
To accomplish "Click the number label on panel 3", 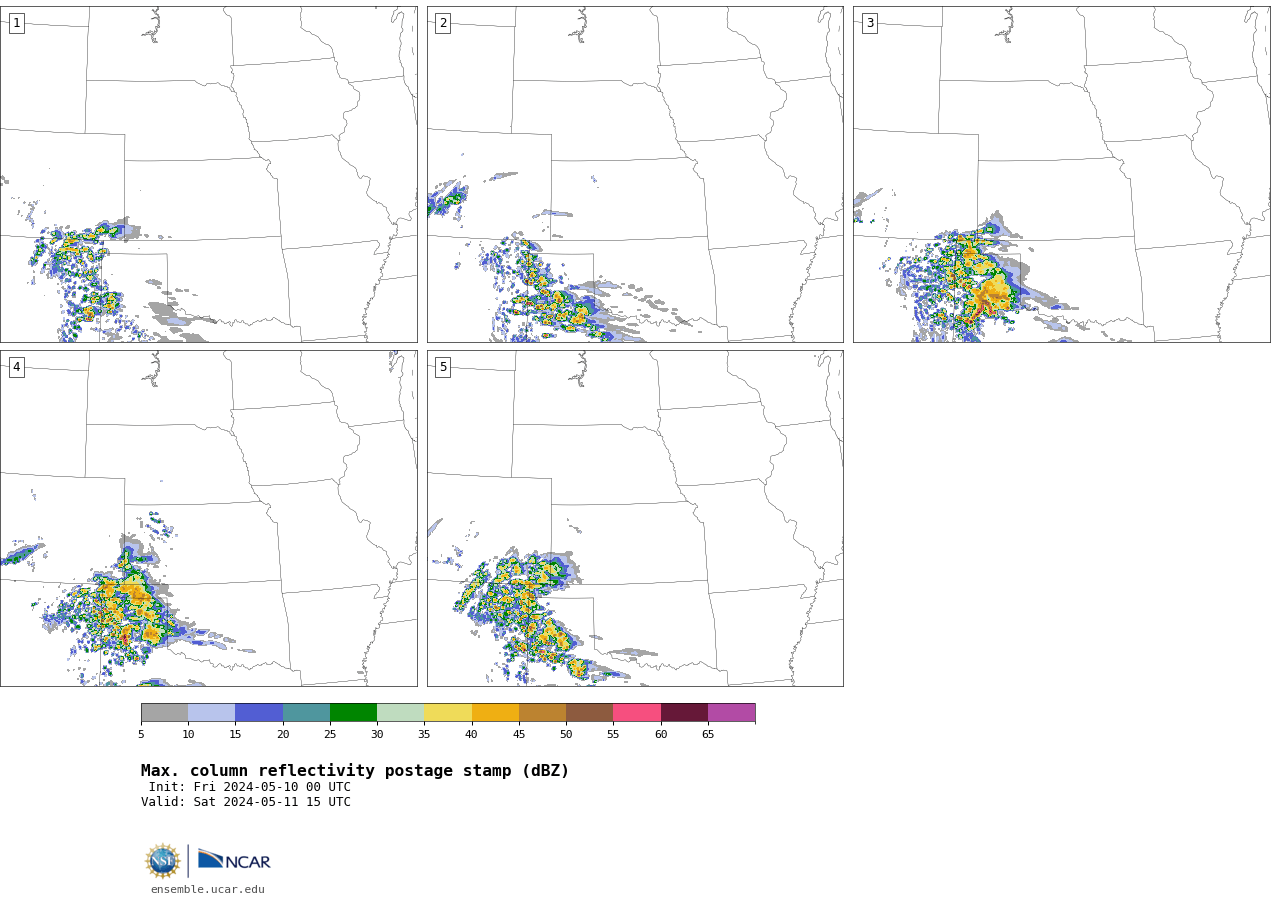I will point(869,23).
